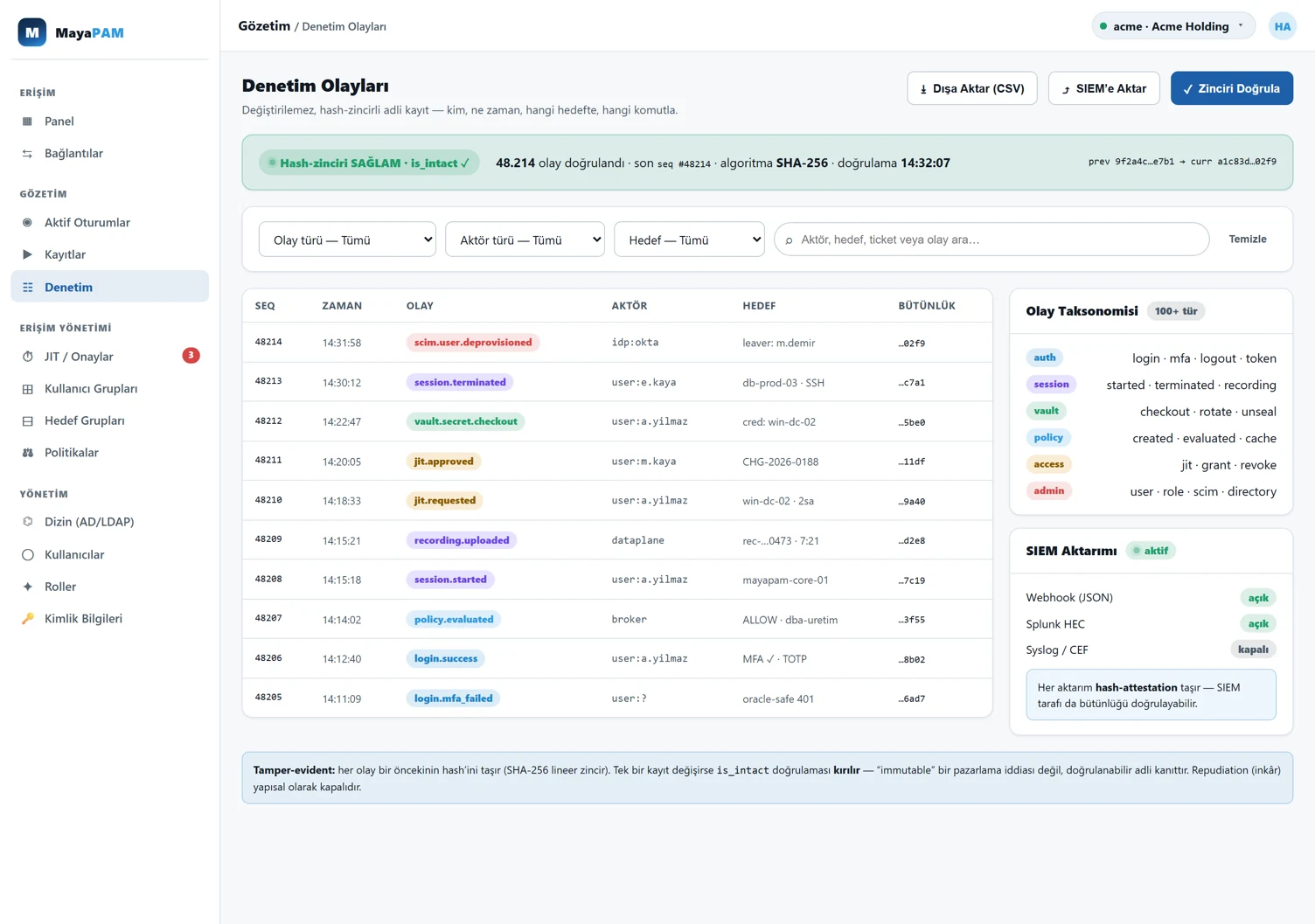1315x924 pixels.
Task: Click the MayaPAM logo icon
Action: click(x=32, y=32)
